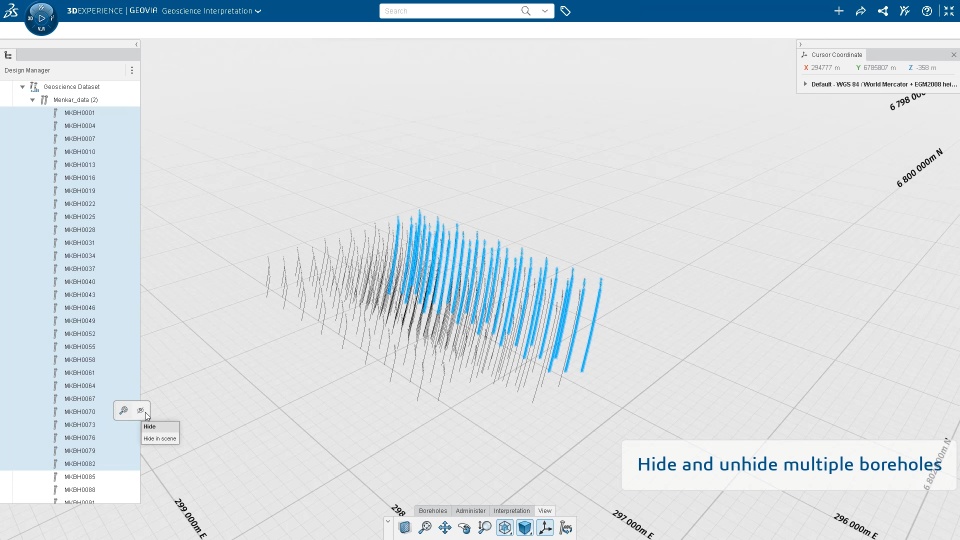The height and width of the screenshot is (540, 960).
Task: Select the View tab
Action: (x=545, y=511)
